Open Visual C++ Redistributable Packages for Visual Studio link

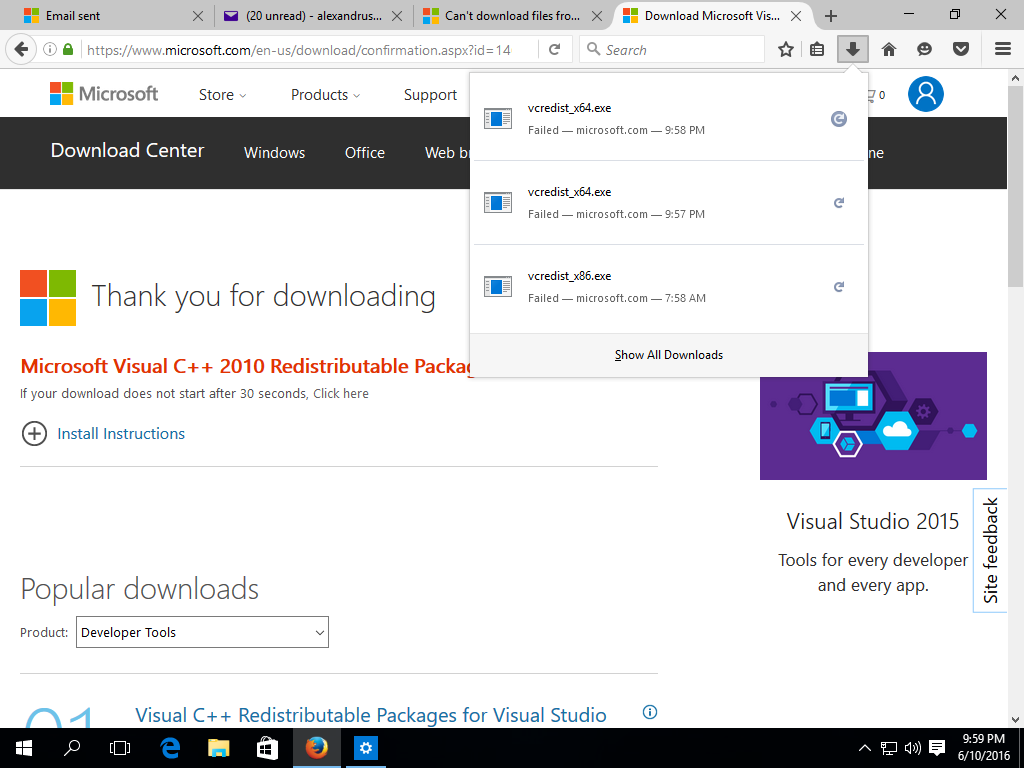(371, 715)
